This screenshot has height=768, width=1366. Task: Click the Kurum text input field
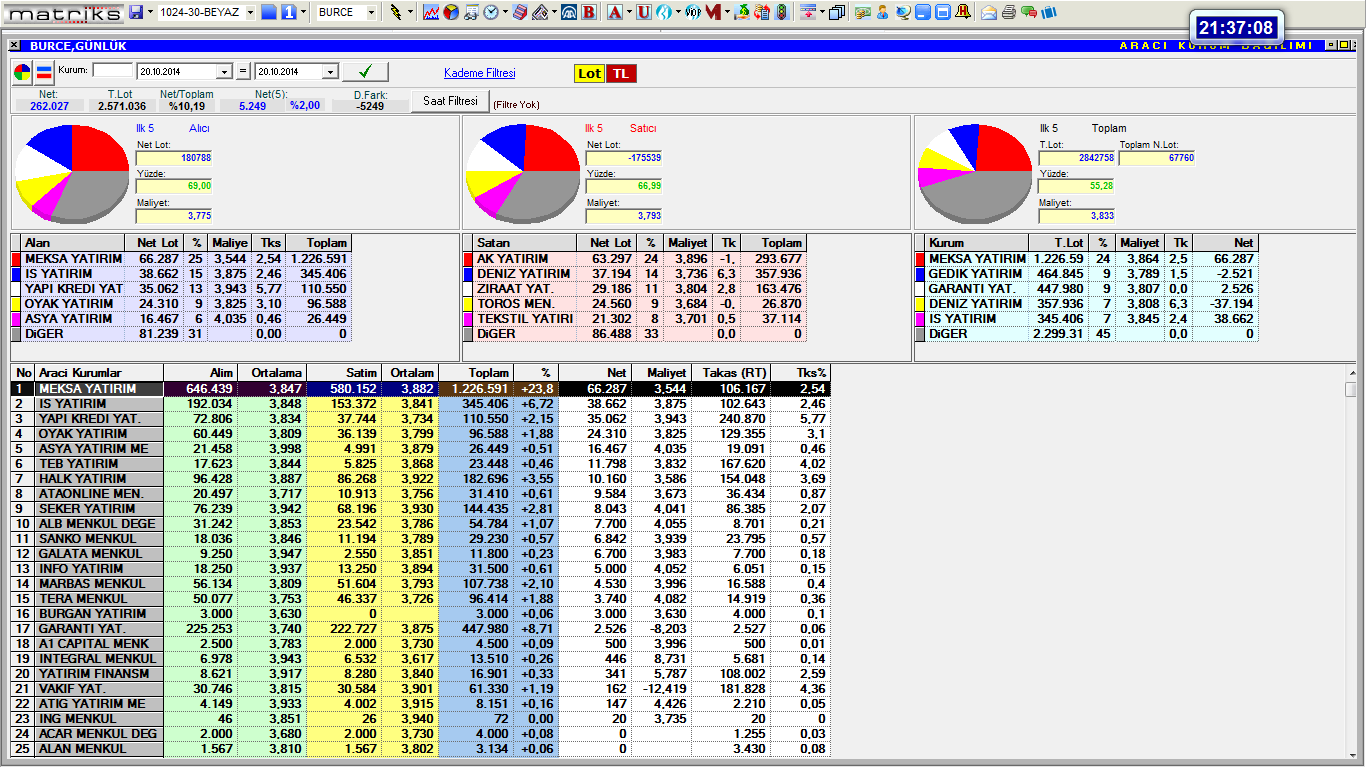click(x=112, y=71)
